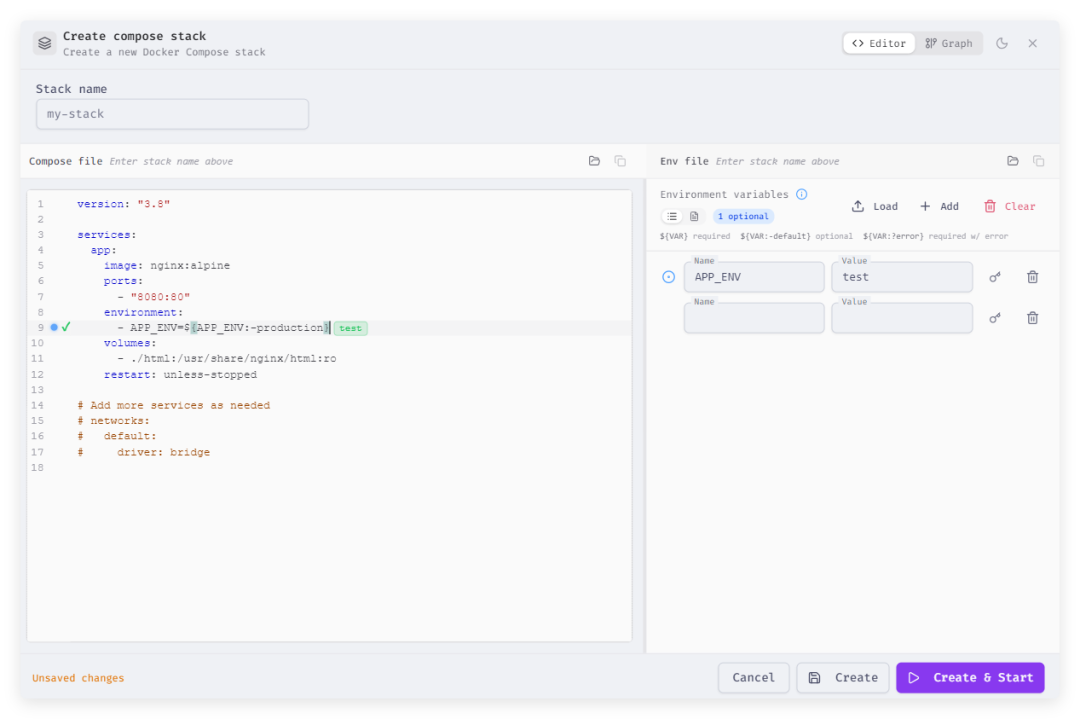
Task: Click the stack layers icon in header
Action: [45, 43]
